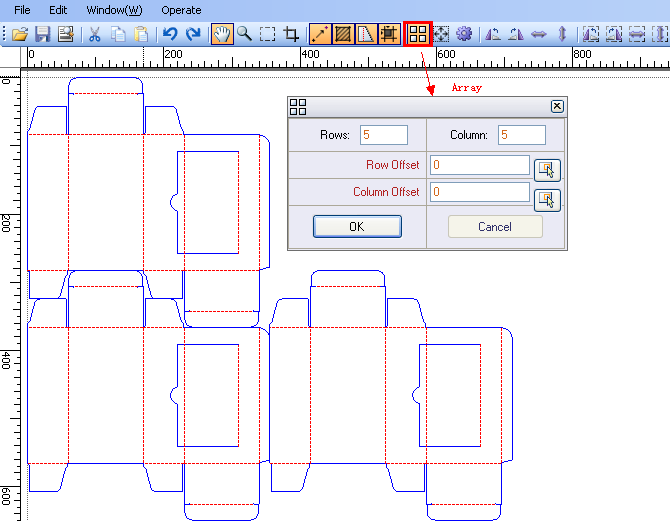Click the Open file folder icon
This screenshot has width=670, height=521.
tap(20, 34)
